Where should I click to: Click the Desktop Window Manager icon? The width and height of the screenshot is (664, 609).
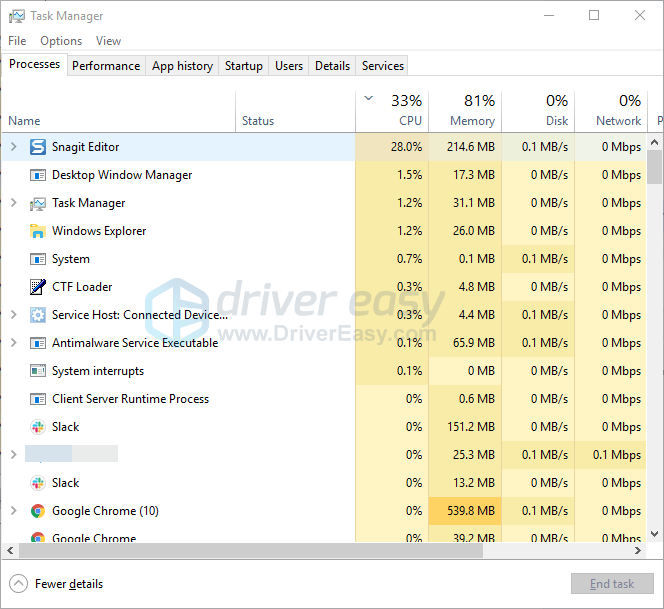coord(38,175)
